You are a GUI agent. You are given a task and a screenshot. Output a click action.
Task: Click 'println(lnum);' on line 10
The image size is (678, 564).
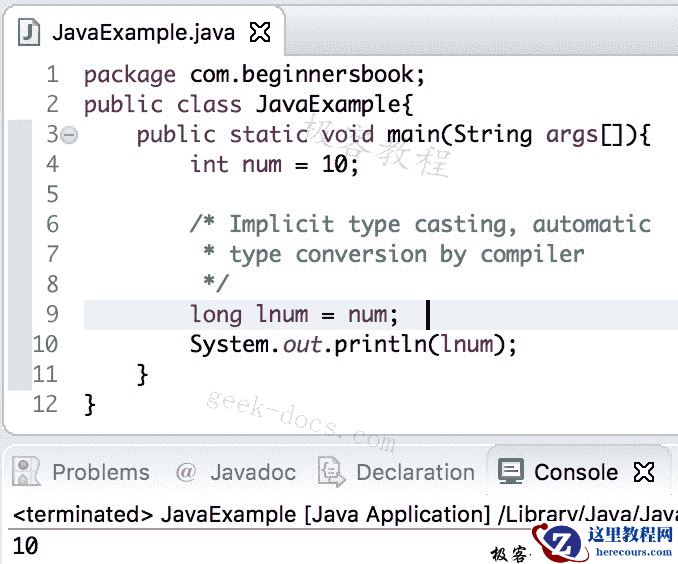[x=425, y=345]
